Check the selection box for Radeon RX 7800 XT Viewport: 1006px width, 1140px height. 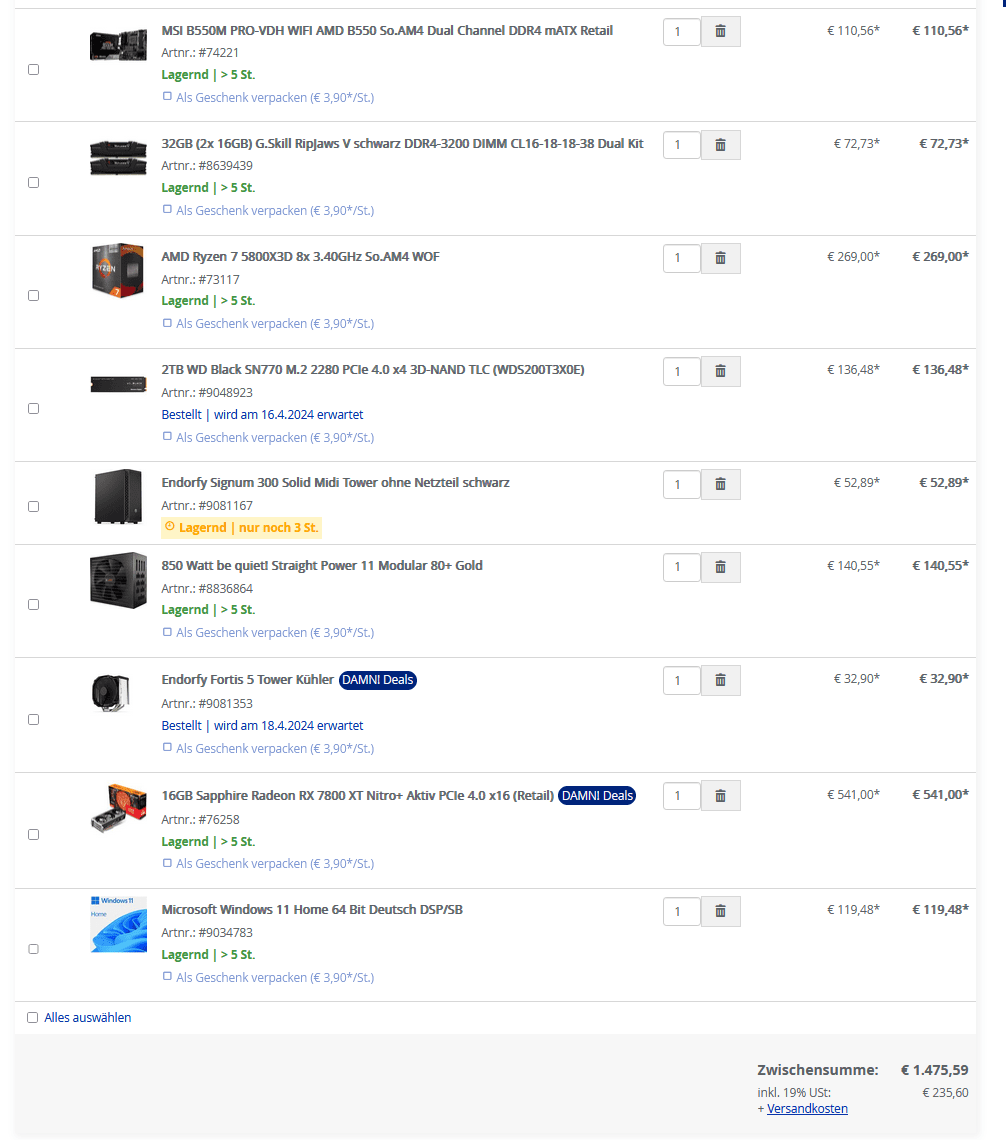[34, 834]
